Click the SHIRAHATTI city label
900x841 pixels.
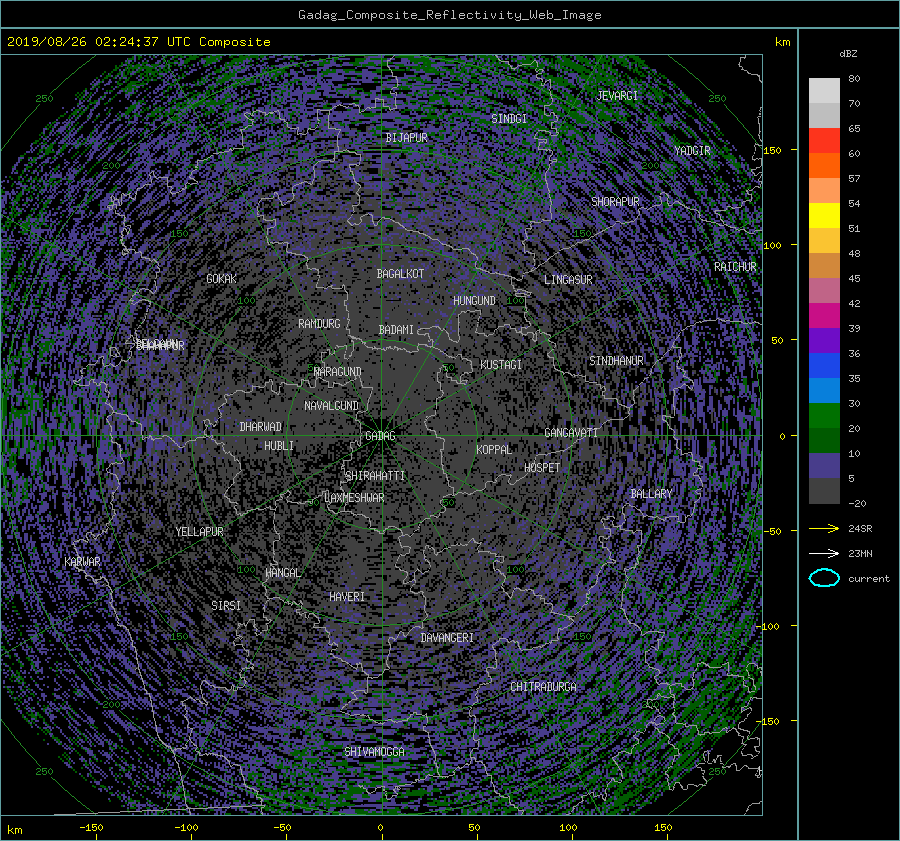point(375,475)
